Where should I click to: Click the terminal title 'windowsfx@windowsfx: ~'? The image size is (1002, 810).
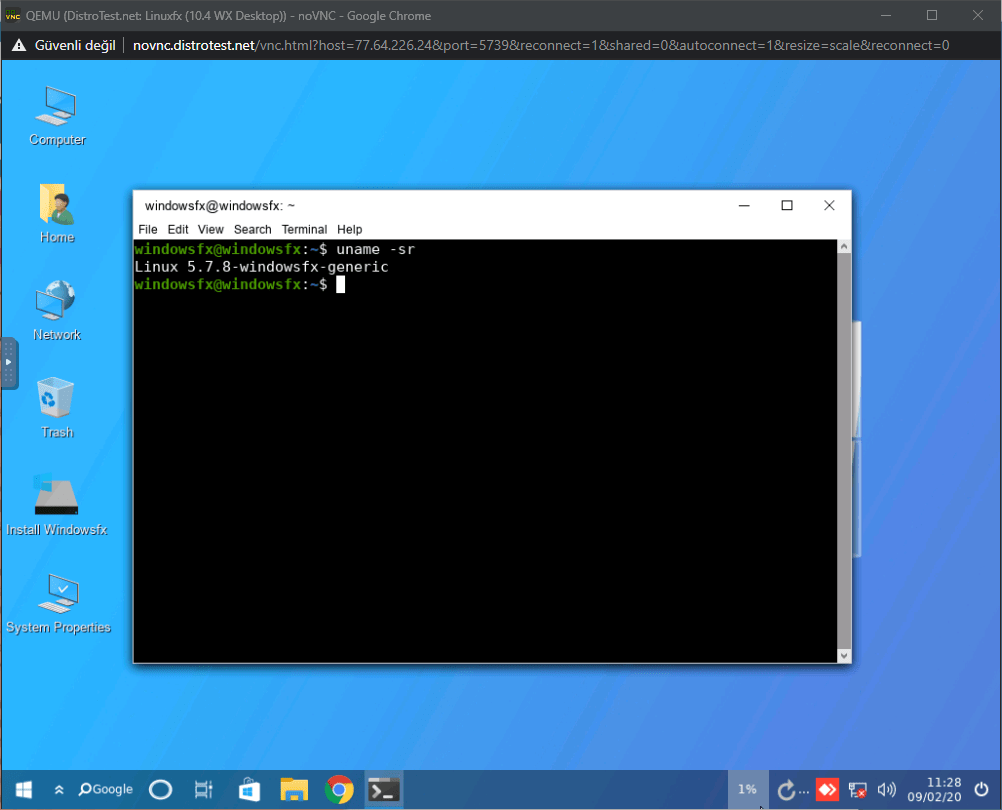coord(220,206)
